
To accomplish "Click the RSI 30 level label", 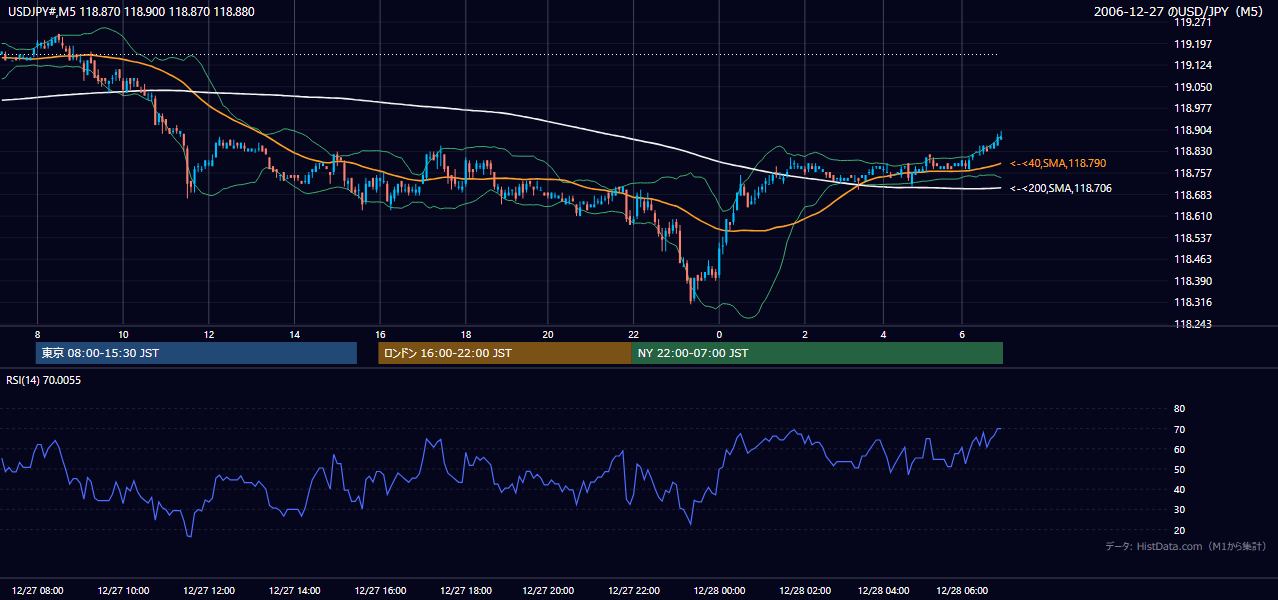I will [x=1179, y=510].
